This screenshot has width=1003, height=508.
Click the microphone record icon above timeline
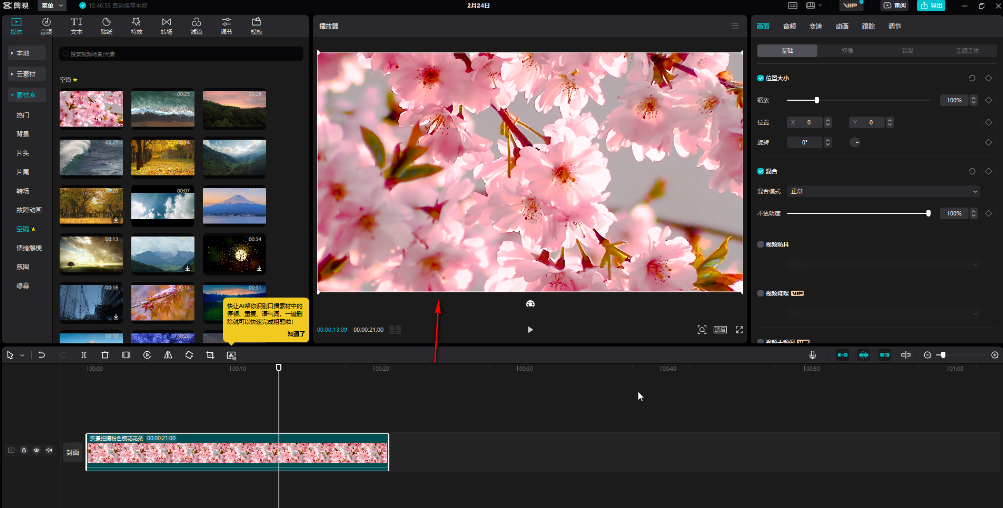tap(812, 355)
